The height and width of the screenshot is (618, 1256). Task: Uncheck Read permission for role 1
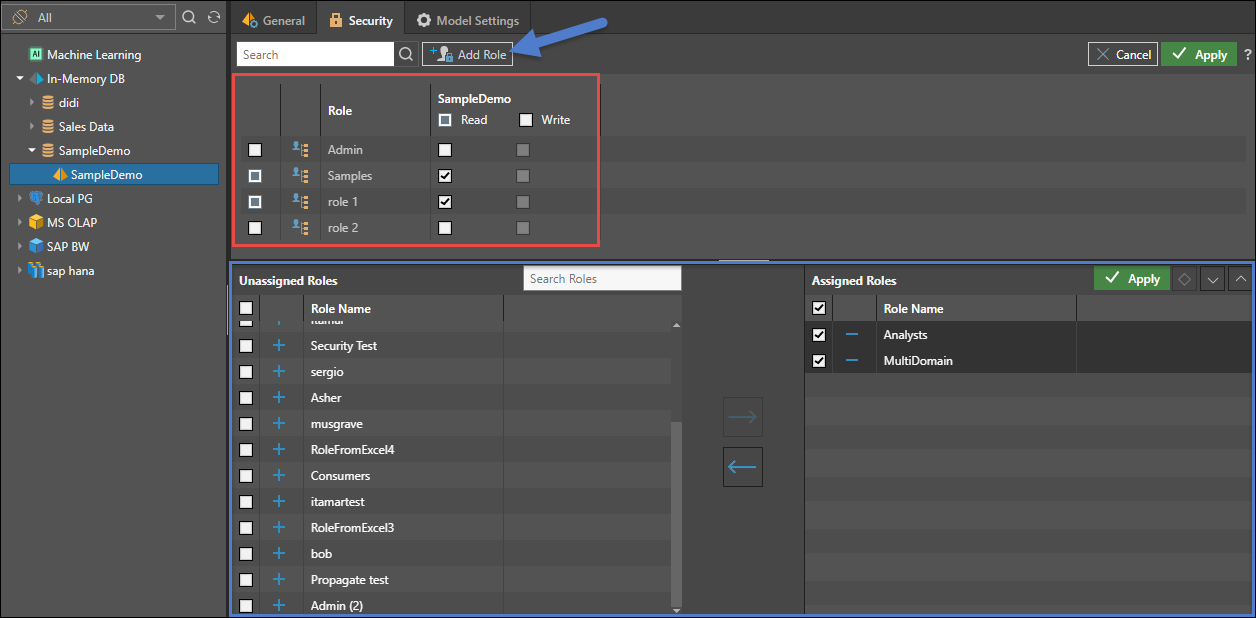coord(445,202)
